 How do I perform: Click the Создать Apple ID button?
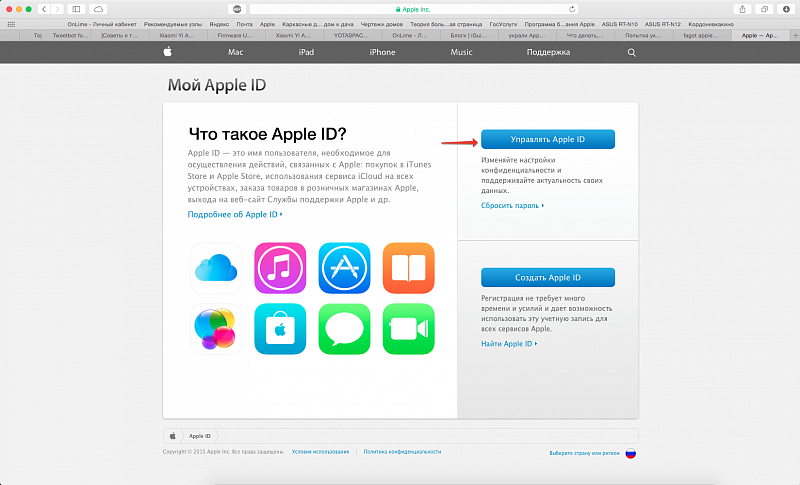click(548, 277)
